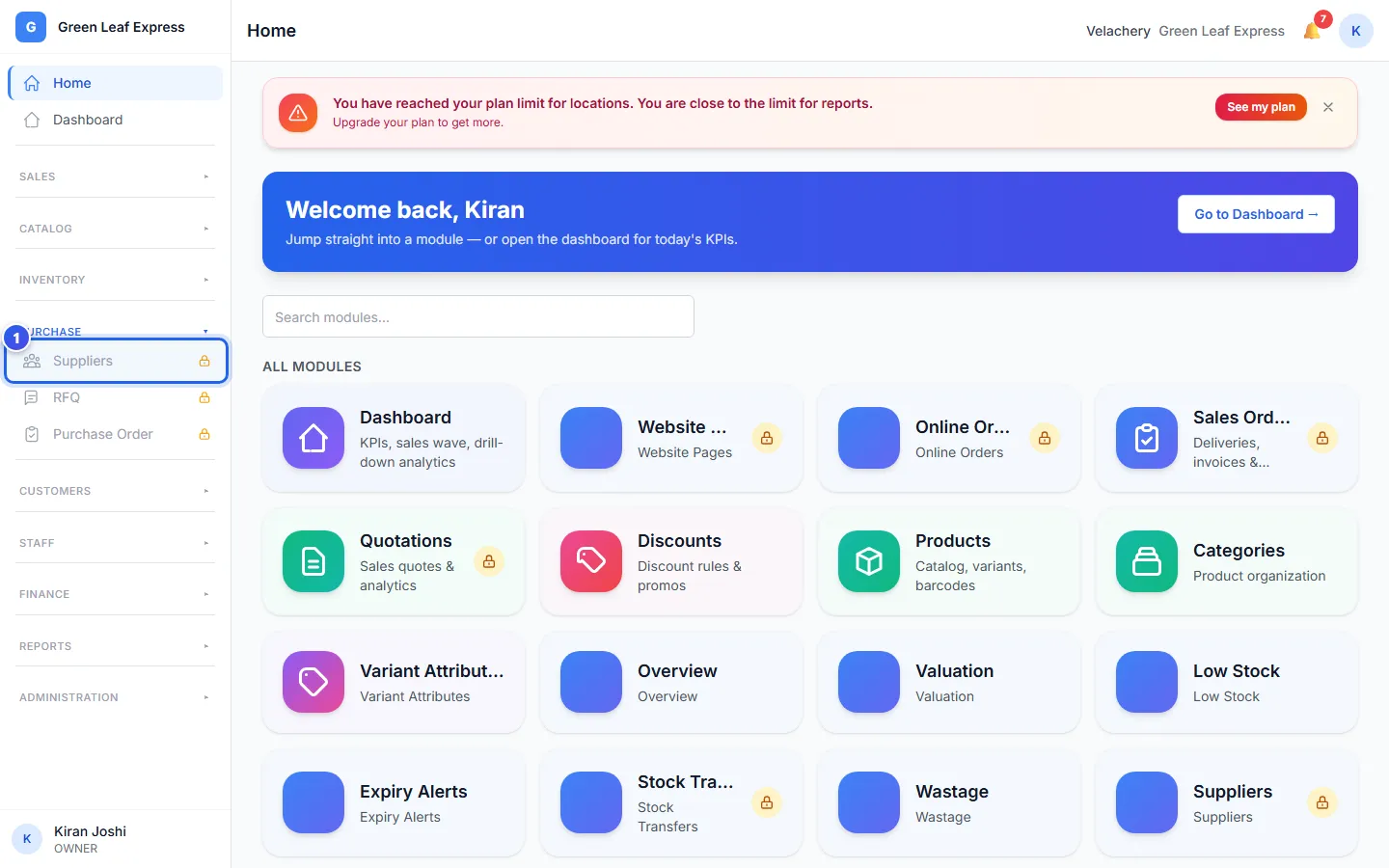The image size is (1389, 868).
Task: Click the Quotations document icon
Action: click(x=313, y=561)
